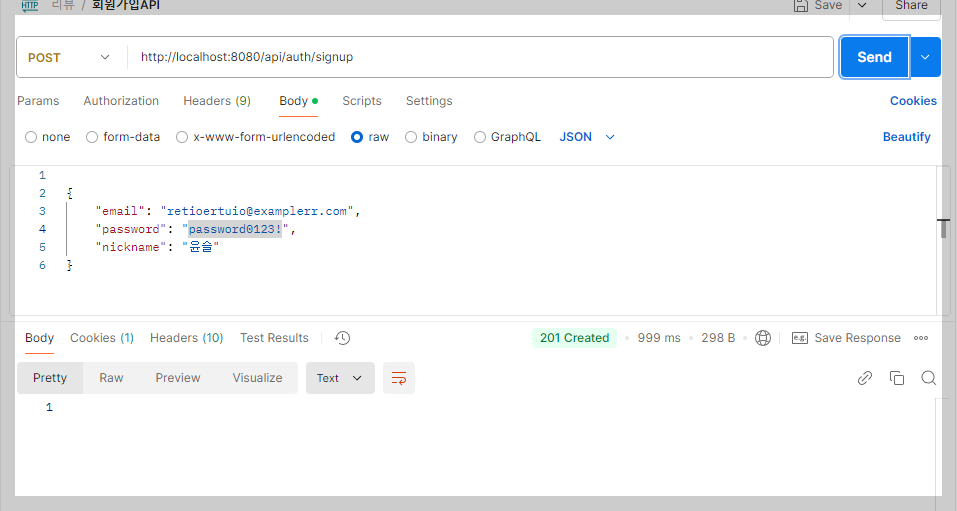Image resolution: width=957 pixels, height=511 pixels.
Task: Open the Test Results tab
Action: (x=274, y=338)
